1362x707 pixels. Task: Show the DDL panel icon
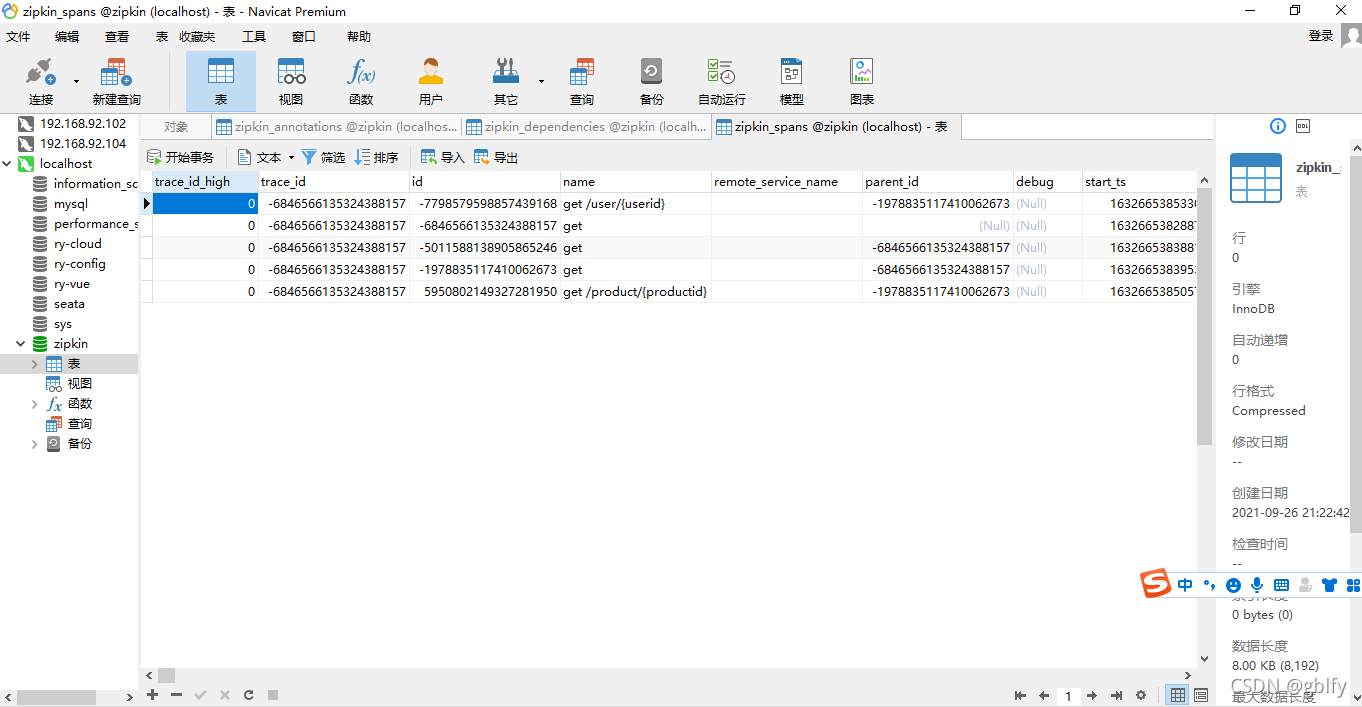coord(1302,126)
